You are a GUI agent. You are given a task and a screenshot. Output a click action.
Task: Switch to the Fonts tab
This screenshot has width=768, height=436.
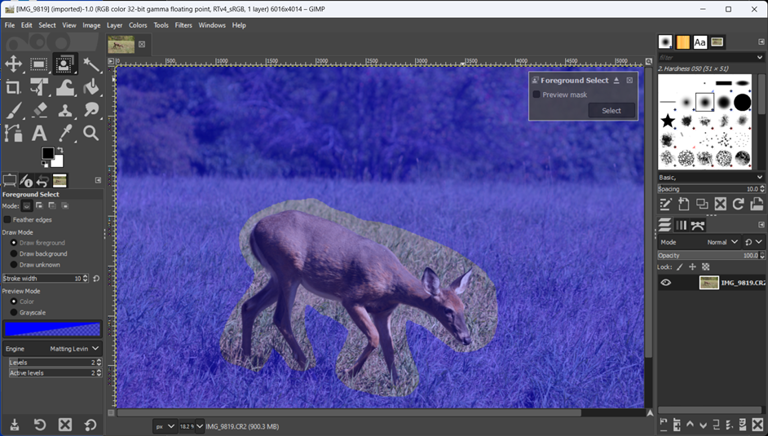[700, 42]
